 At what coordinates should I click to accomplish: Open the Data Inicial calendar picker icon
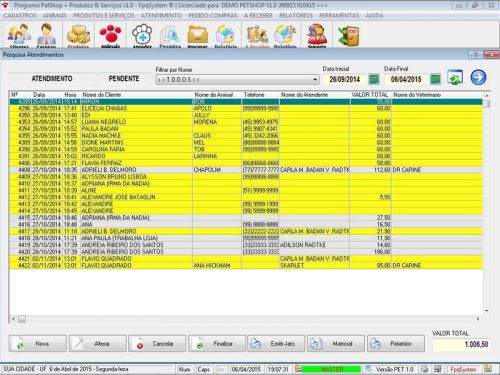[x=374, y=79]
